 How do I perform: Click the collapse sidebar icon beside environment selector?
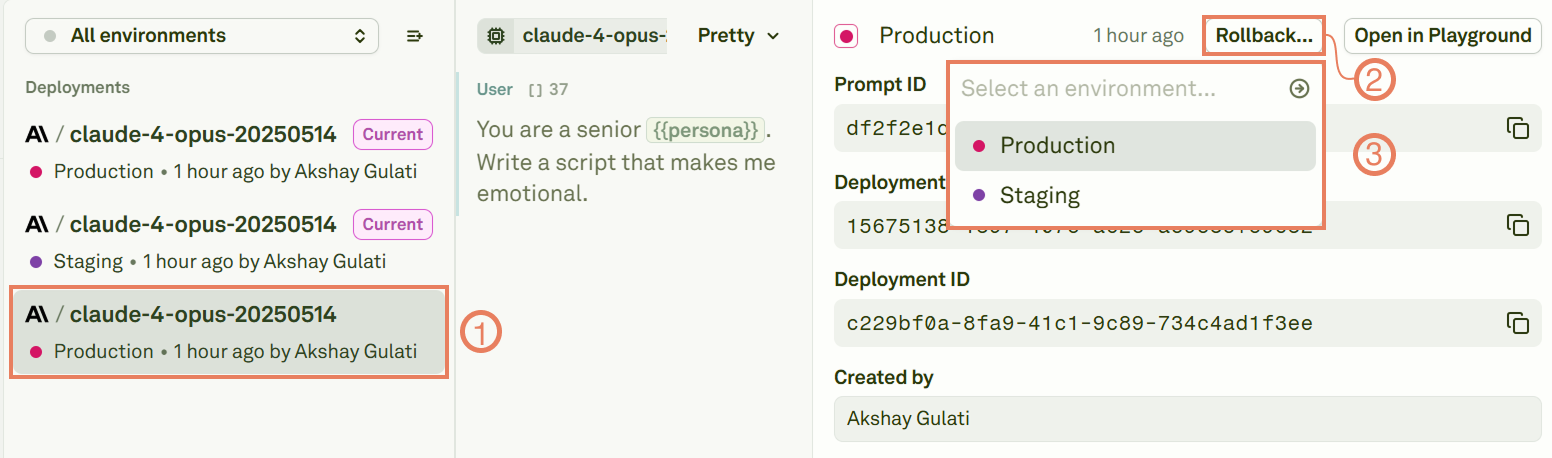(415, 36)
